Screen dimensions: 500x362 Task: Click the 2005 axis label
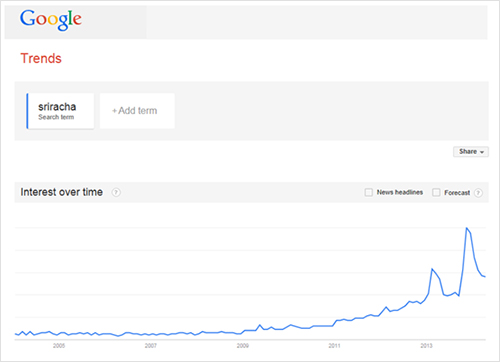pos(59,346)
